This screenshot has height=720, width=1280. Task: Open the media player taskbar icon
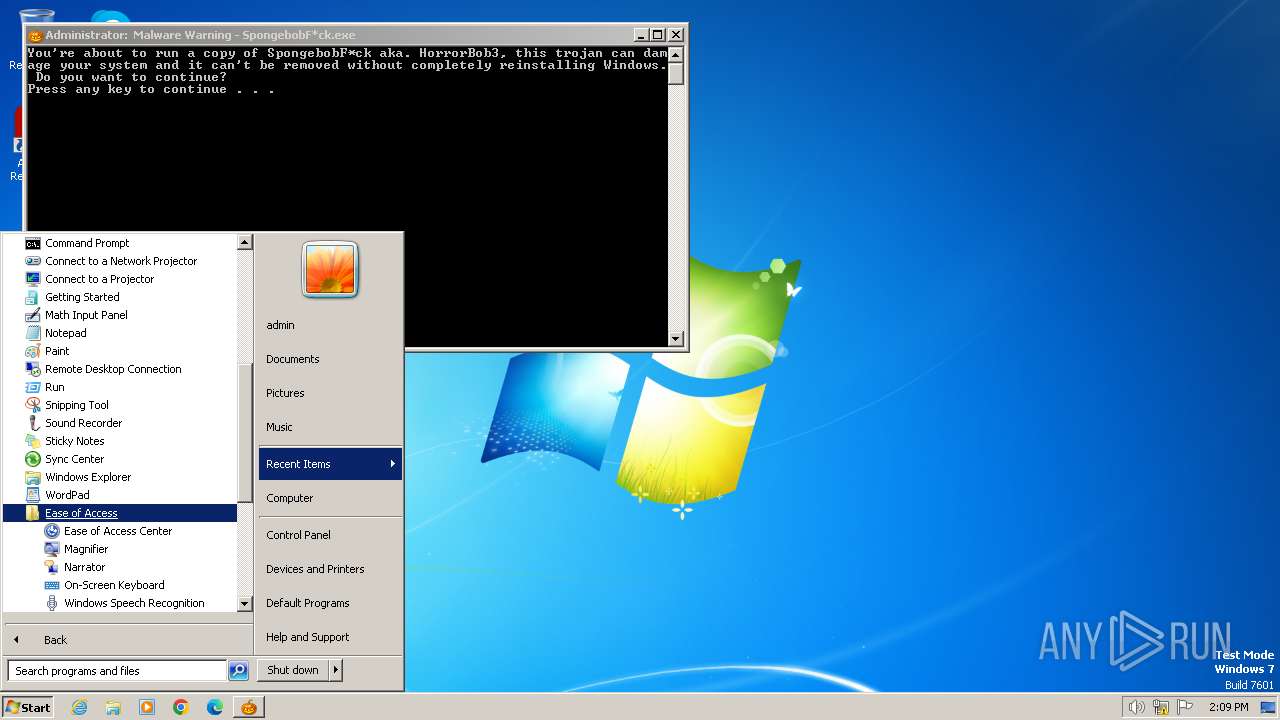click(x=147, y=707)
